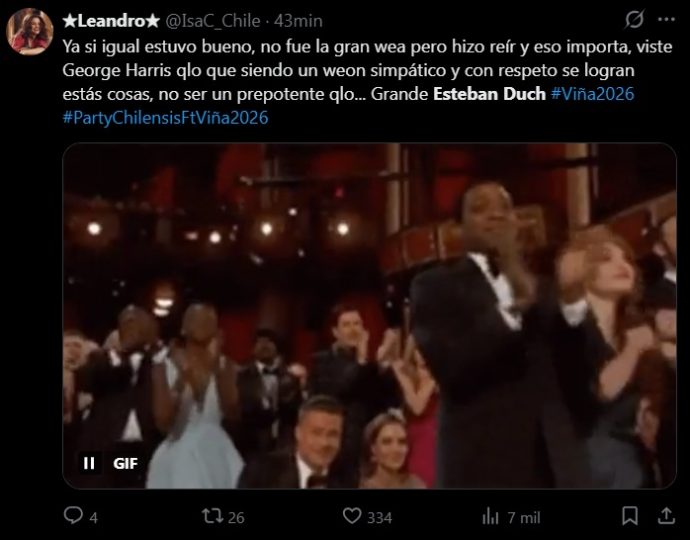The width and height of the screenshot is (690, 540).
Task: Open view analytics bar chart icon
Action: (x=490, y=516)
